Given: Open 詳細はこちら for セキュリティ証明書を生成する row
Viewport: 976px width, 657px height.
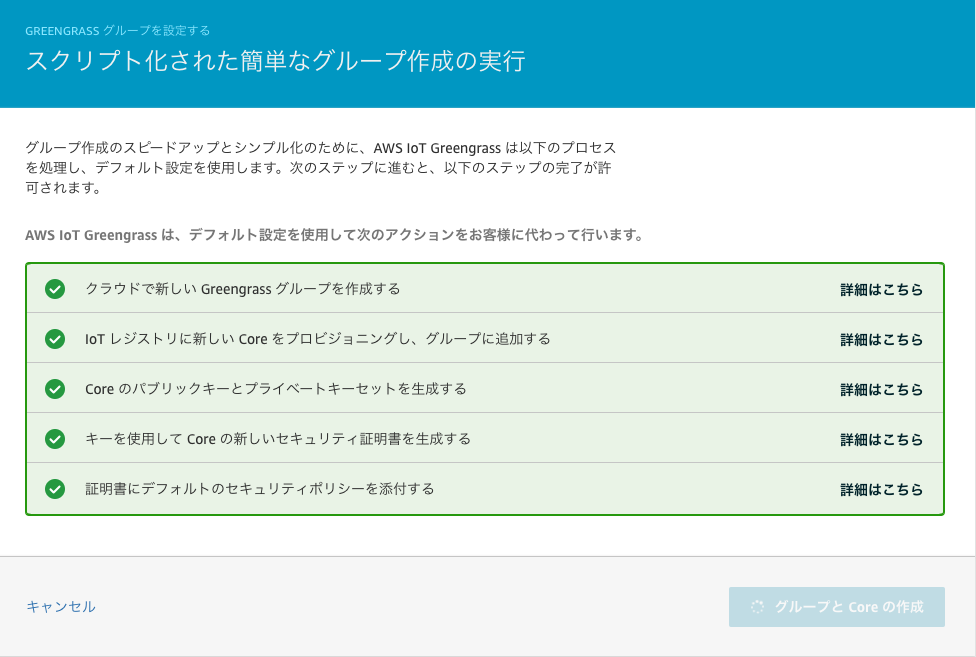Looking at the screenshot, I should [881, 439].
